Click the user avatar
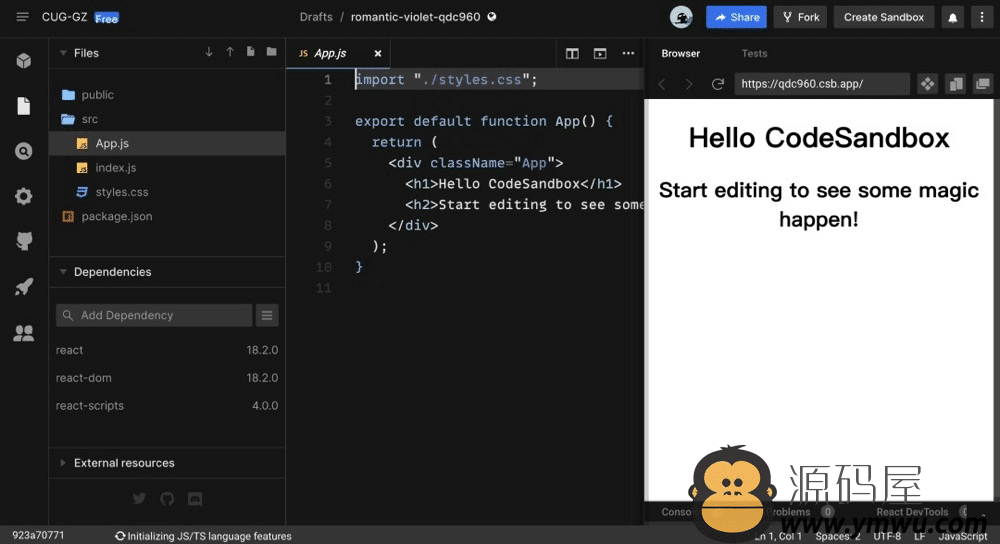Image resolution: width=1000 pixels, height=544 pixels. (x=681, y=17)
